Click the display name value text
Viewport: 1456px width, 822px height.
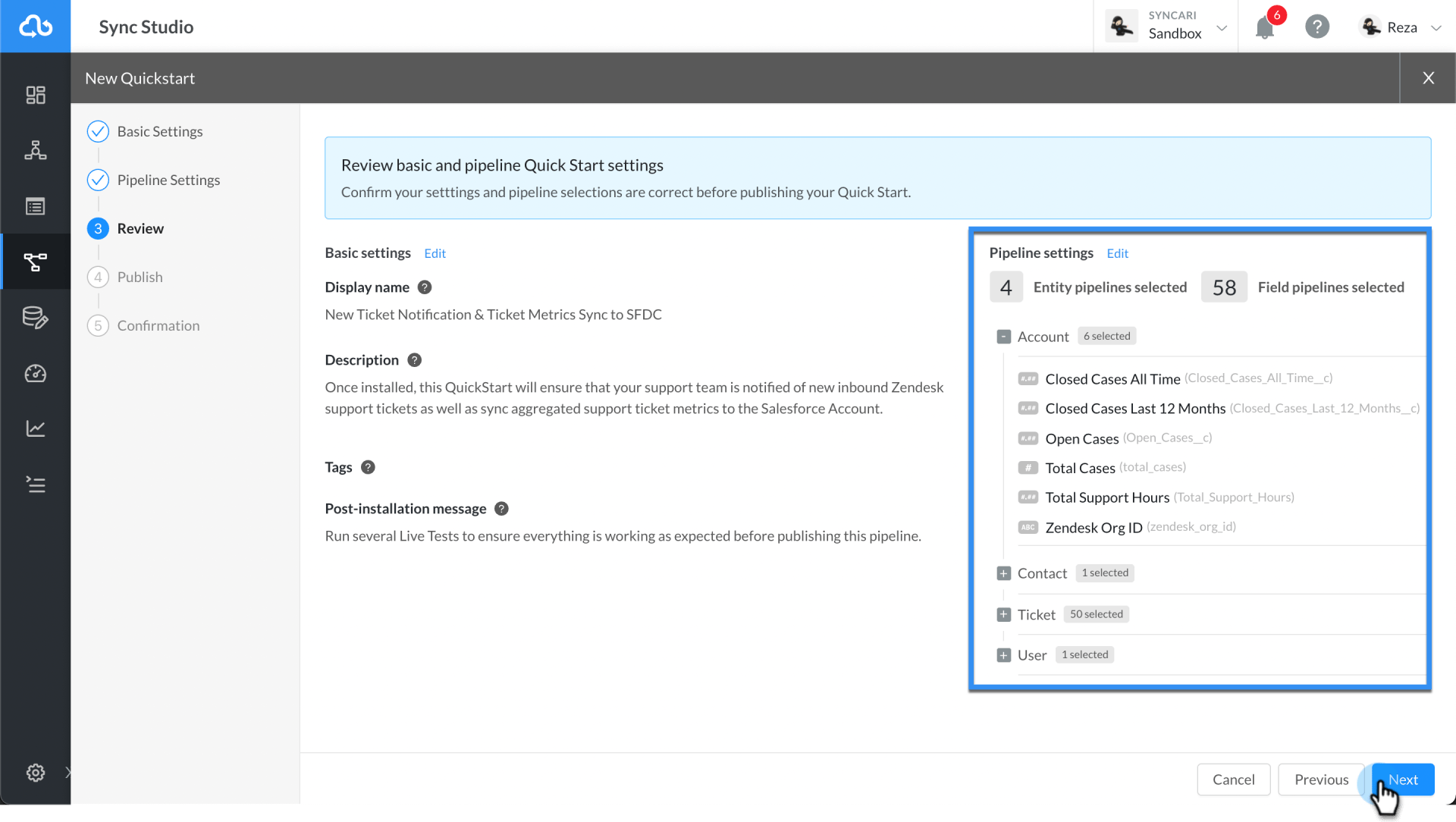(493, 315)
